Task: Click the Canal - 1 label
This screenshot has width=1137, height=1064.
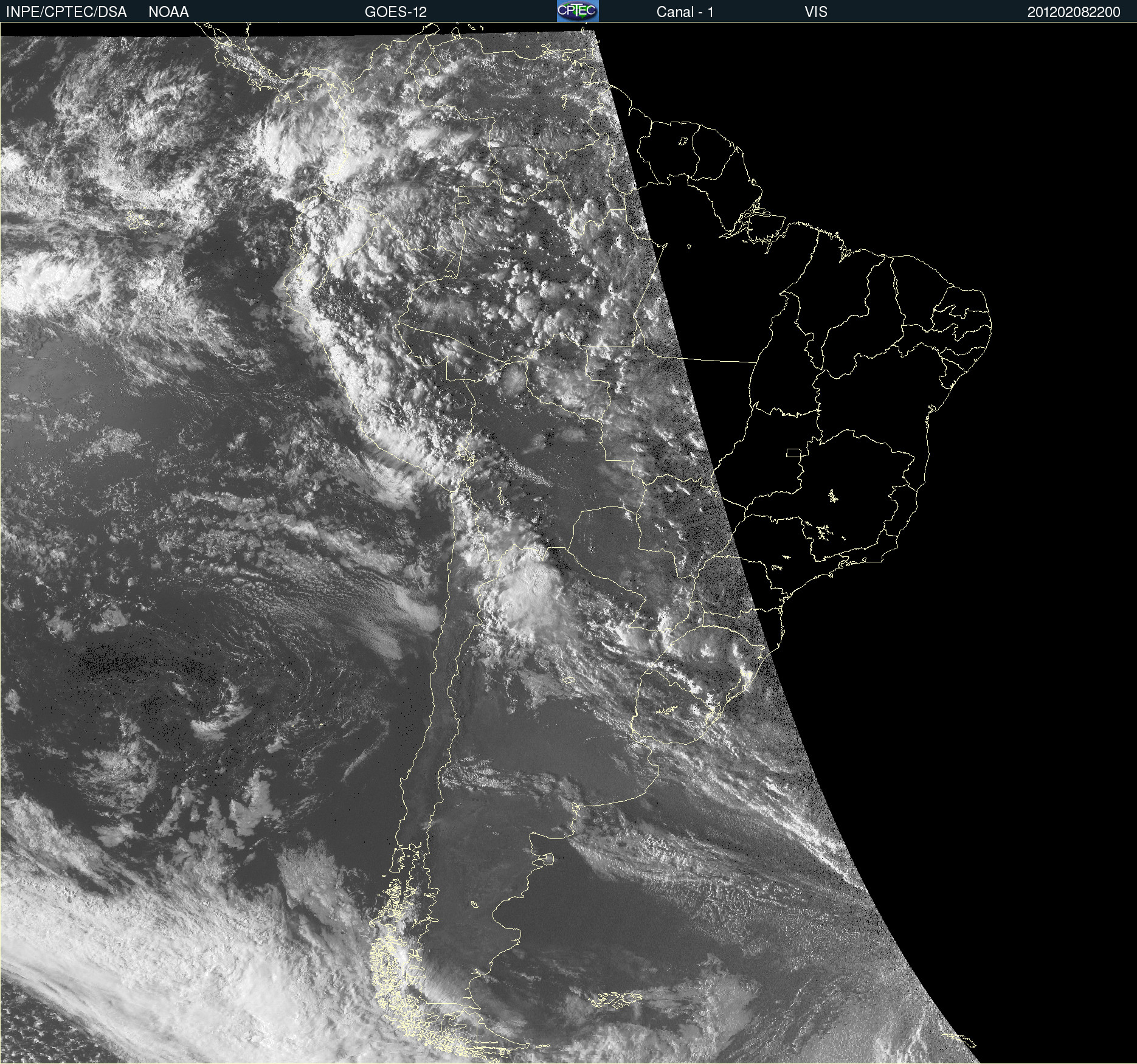Action: [685, 12]
